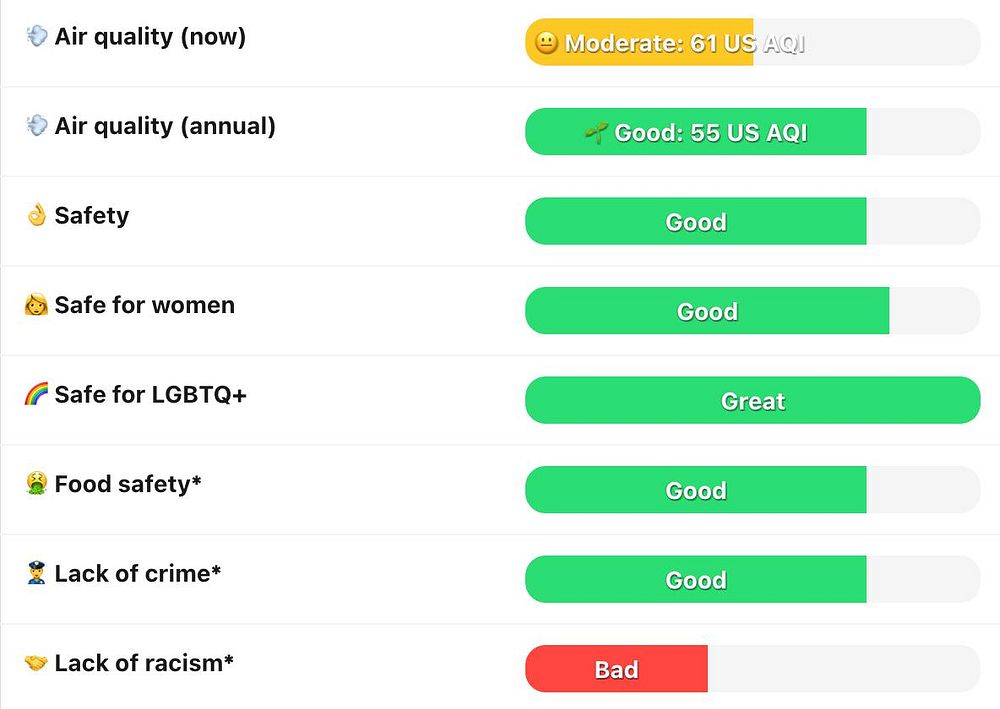Click the wind icon beside Air quality (now)

coord(37,37)
